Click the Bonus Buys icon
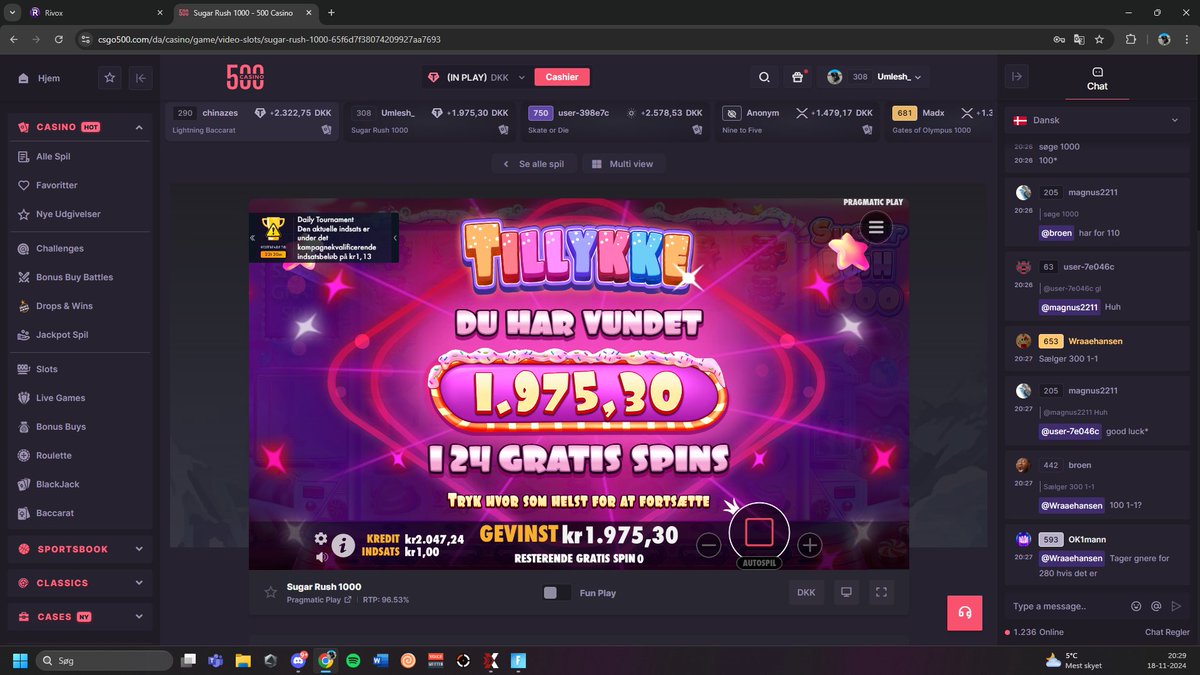 [25, 427]
